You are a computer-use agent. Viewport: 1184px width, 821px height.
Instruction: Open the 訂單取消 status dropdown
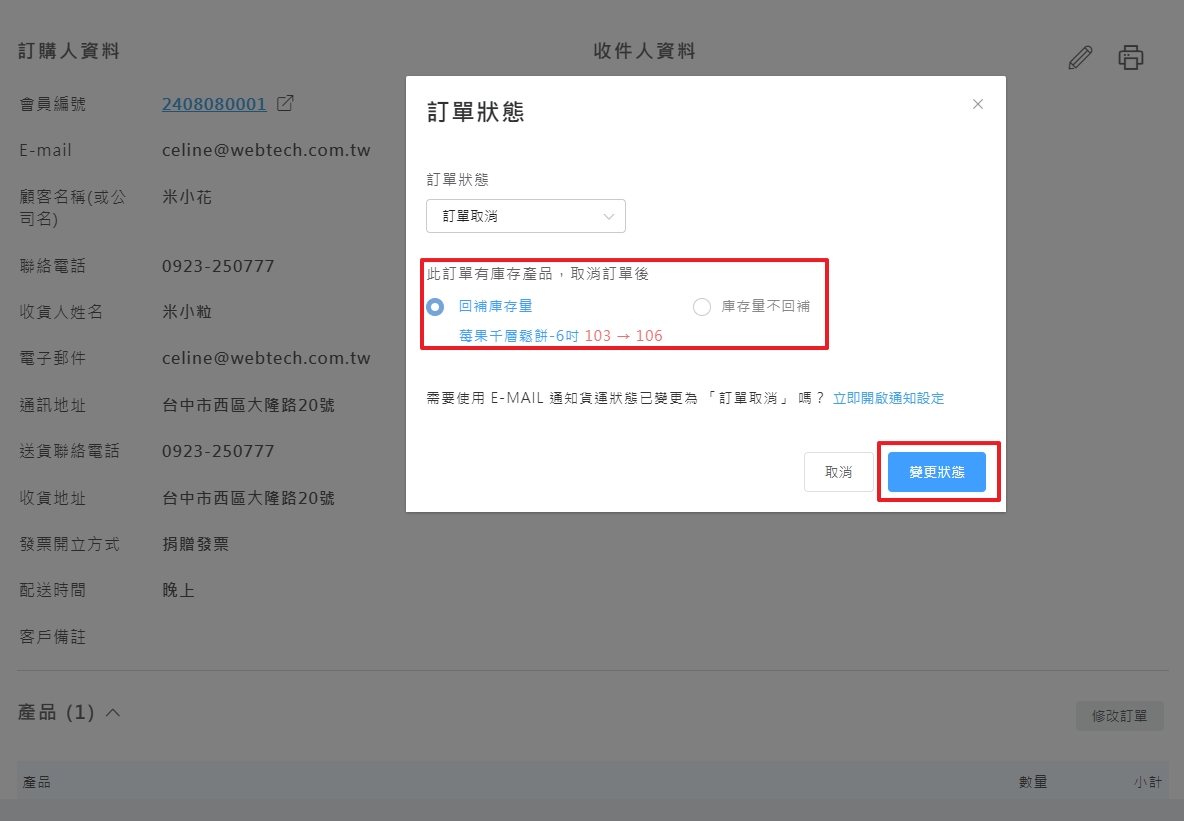526,216
